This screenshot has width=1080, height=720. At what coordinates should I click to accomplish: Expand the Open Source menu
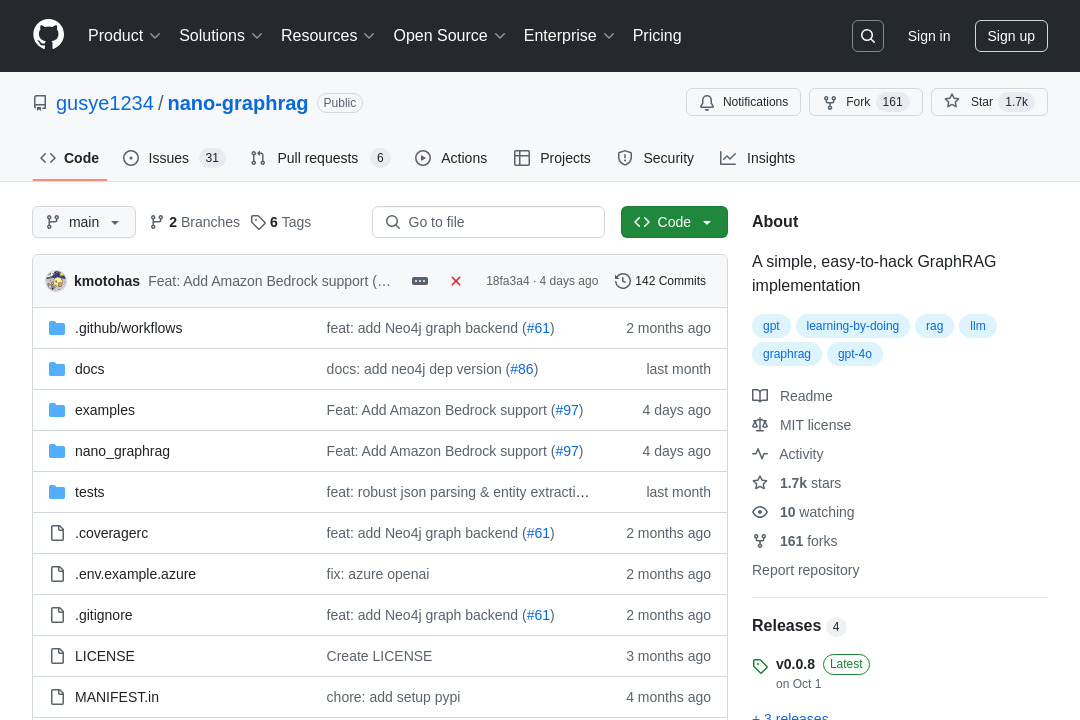(x=449, y=36)
